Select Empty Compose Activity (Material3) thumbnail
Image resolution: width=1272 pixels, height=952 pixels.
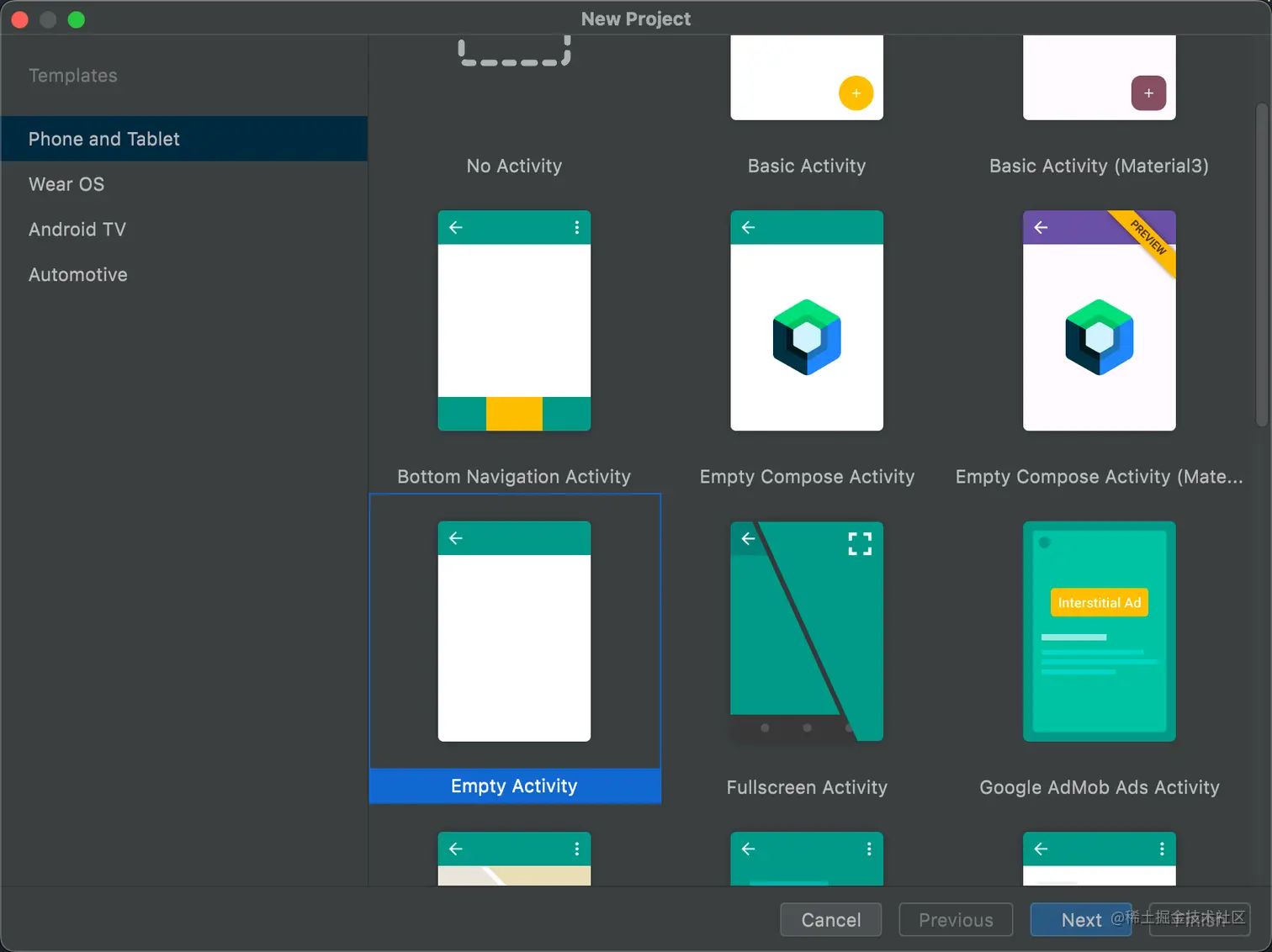(x=1099, y=320)
